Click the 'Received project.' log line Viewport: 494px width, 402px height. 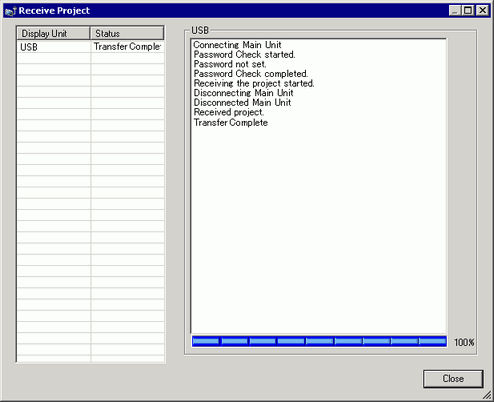pos(229,112)
